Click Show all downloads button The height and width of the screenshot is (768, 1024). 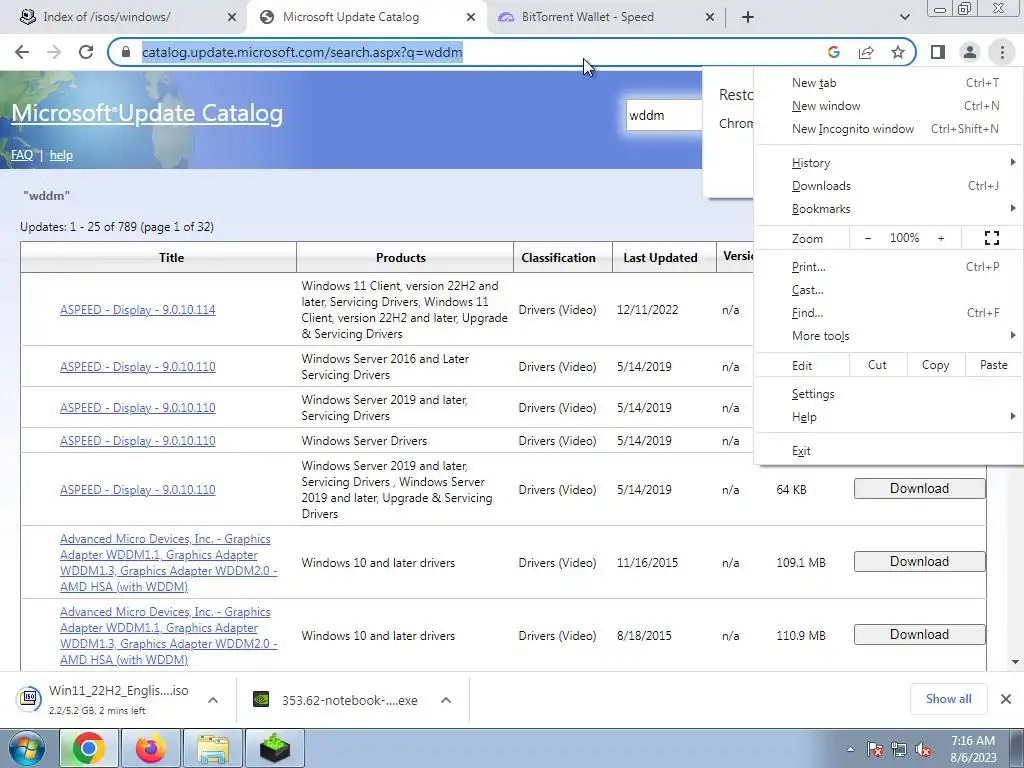(948, 699)
